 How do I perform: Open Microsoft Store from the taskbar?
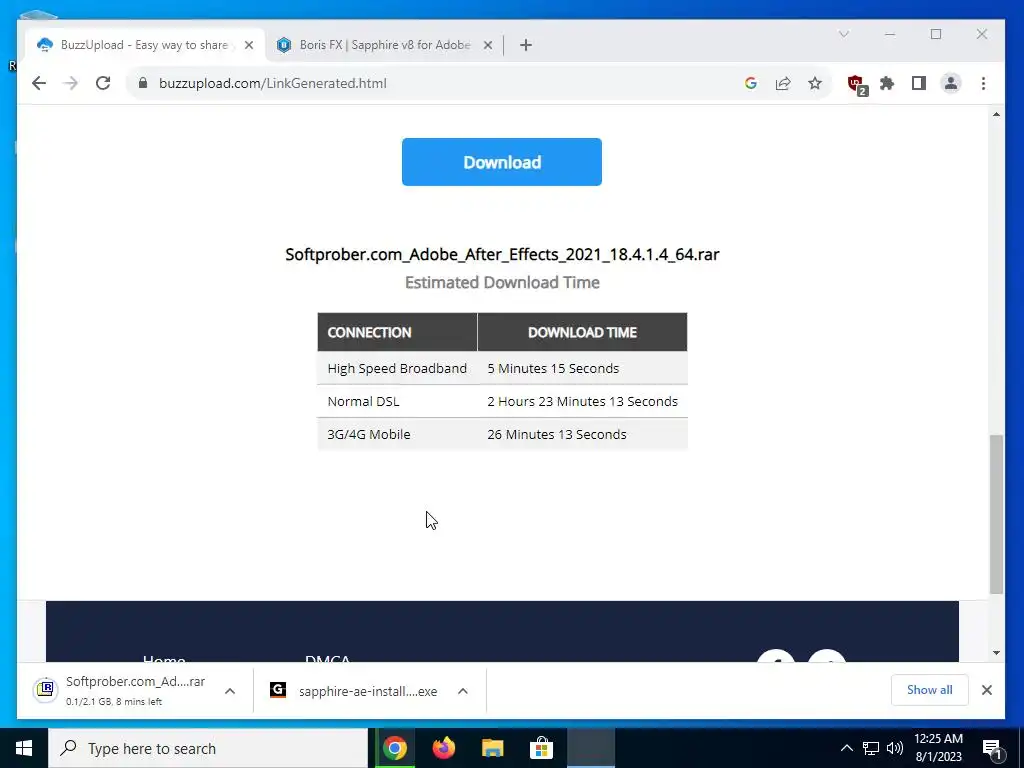coord(541,748)
